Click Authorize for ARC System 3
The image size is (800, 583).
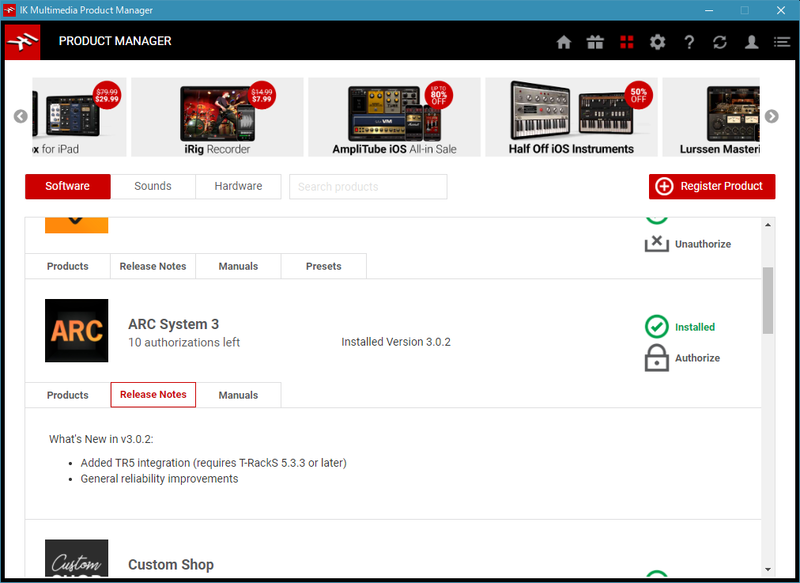(697, 358)
